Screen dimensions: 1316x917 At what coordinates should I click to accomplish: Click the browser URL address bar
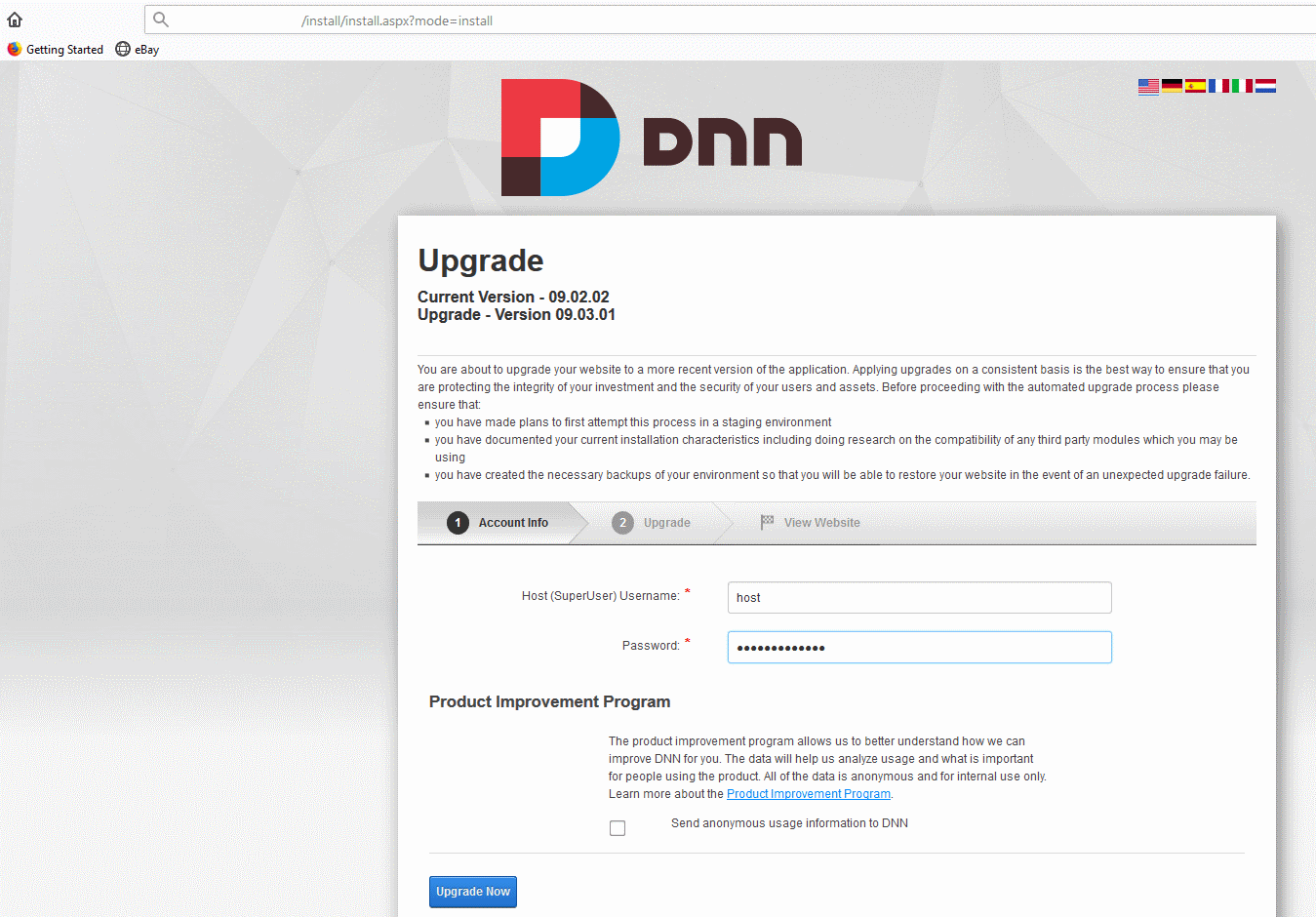[x=732, y=20]
